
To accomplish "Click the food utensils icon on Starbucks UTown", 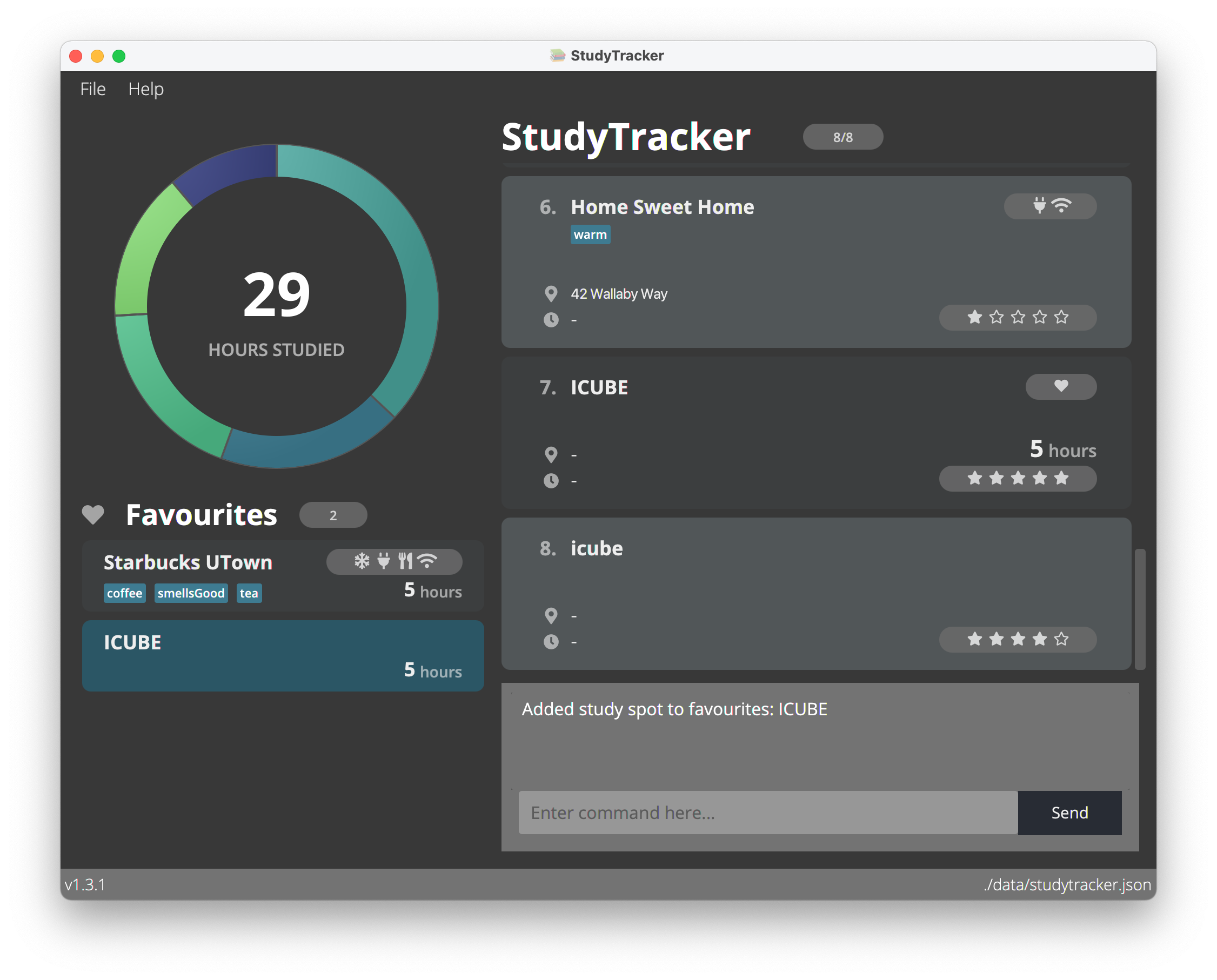I will point(405,561).
